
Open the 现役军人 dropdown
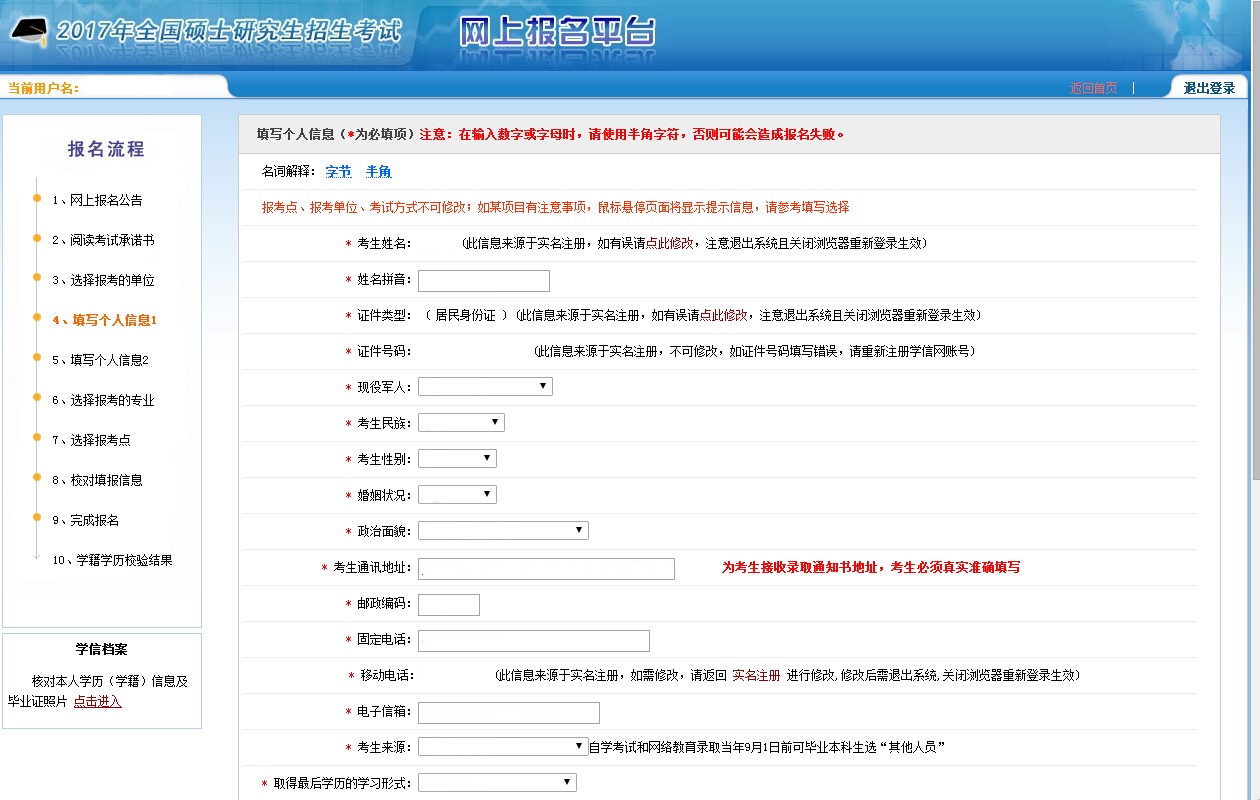tap(485, 386)
